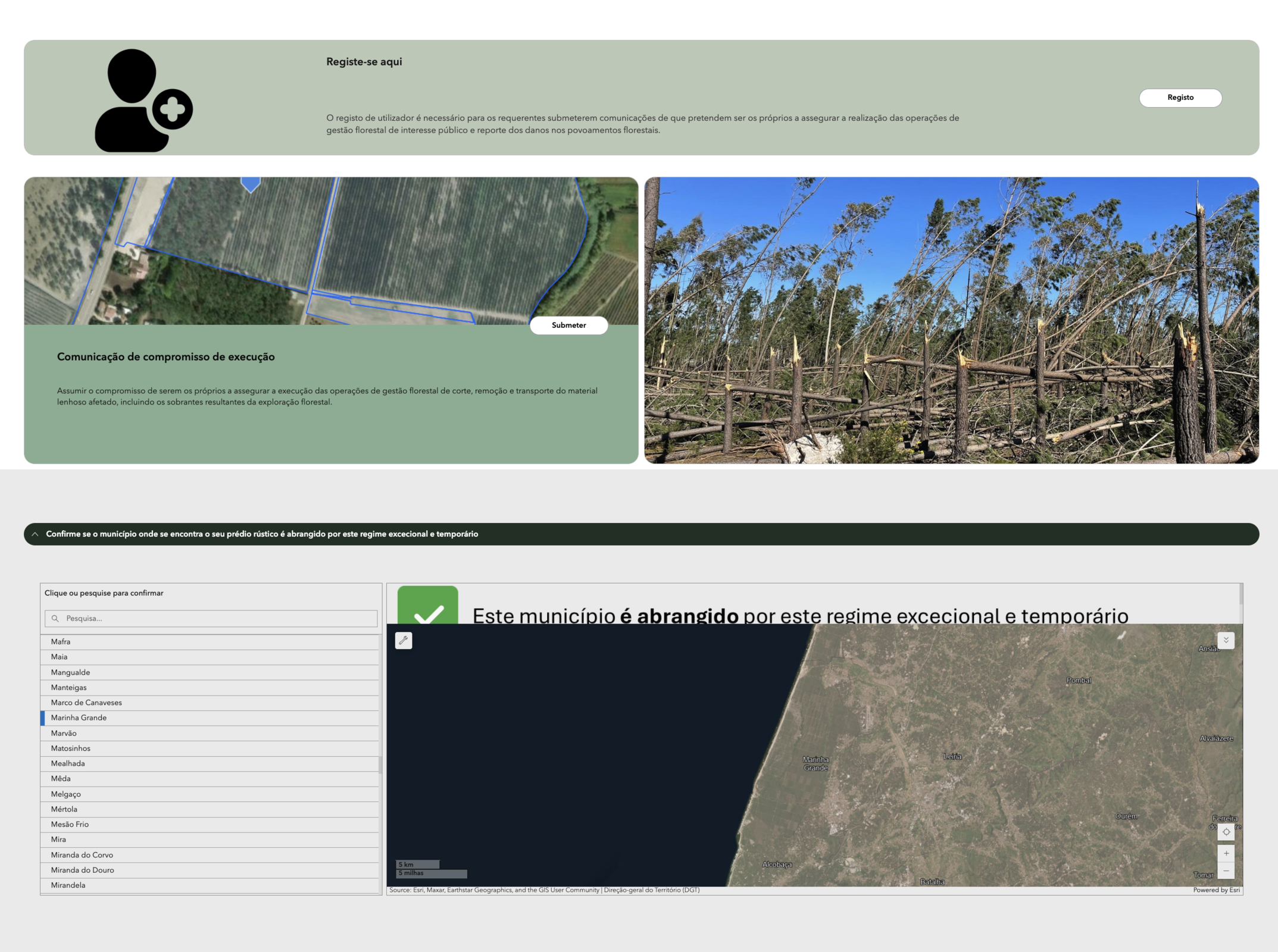1278x952 pixels.
Task: Click the storm-damaged forest photo
Action: 951,320
